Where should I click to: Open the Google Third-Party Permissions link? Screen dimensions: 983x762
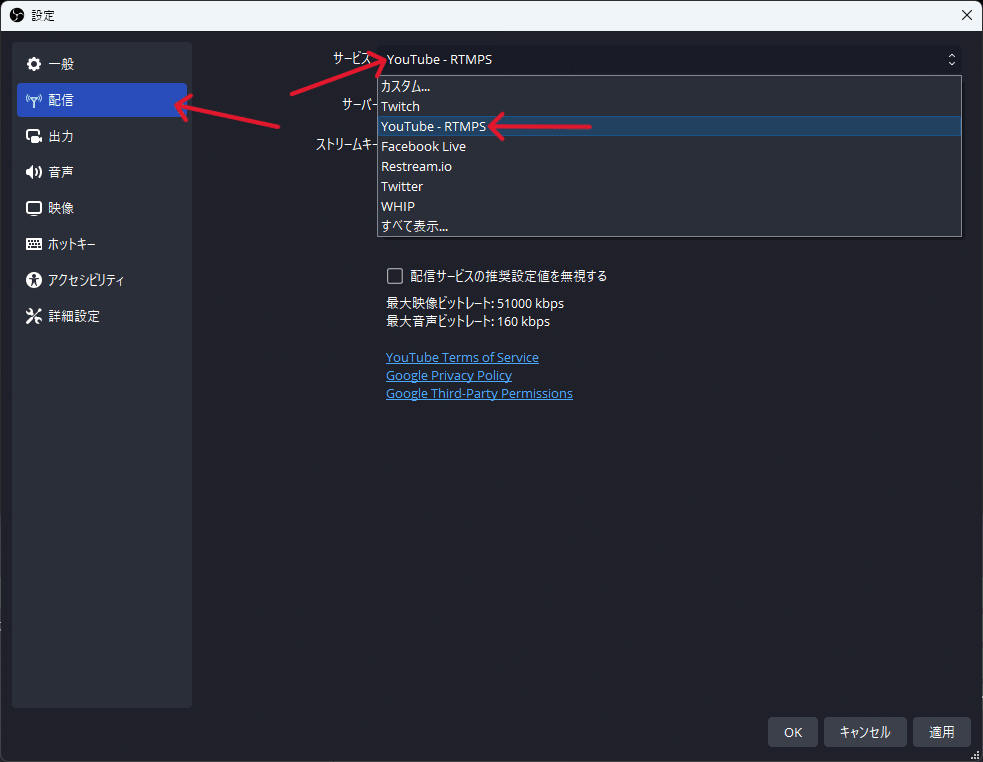pyautogui.click(x=479, y=394)
